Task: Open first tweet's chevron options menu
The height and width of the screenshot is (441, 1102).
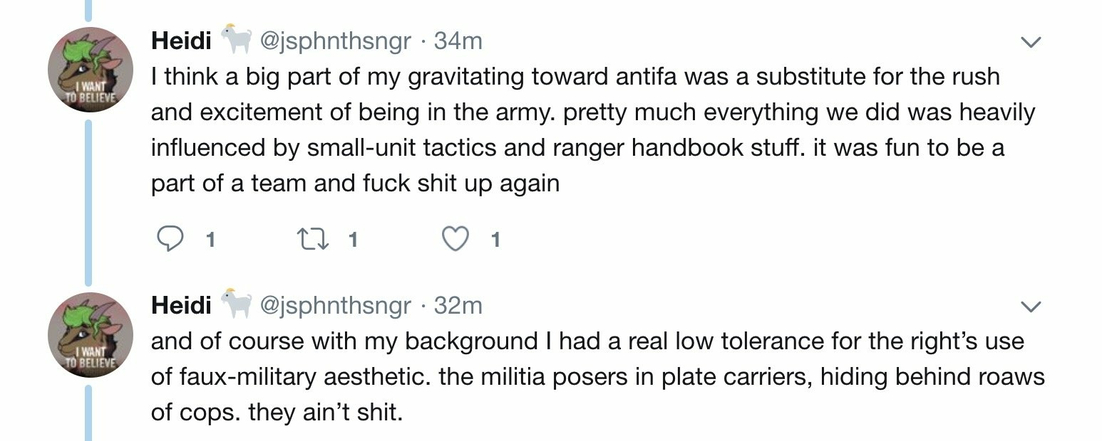Action: tap(1030, 43)
